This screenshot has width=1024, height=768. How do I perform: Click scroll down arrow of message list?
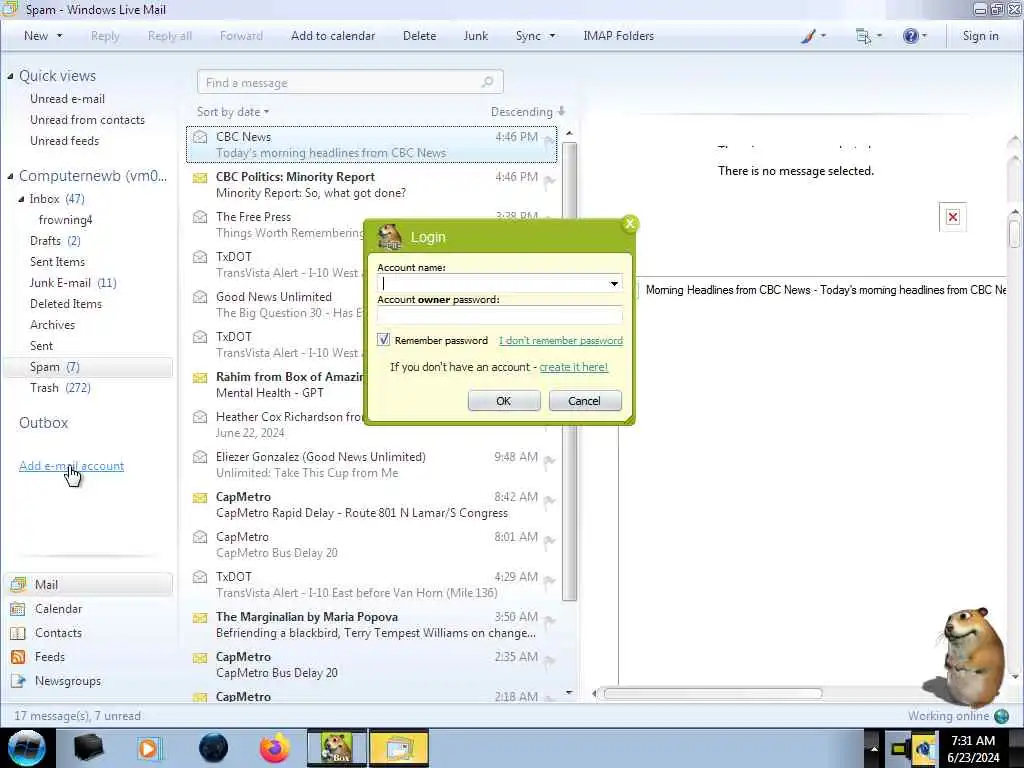569,692
